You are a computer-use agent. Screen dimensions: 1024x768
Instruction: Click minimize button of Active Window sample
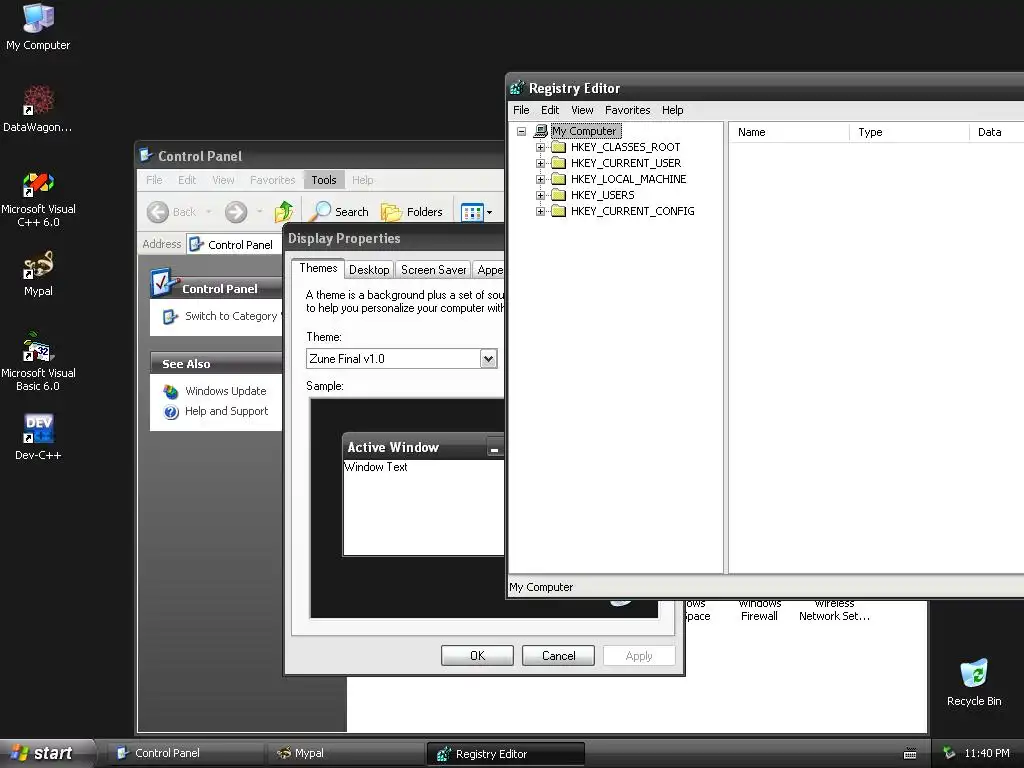click(x=494, y=449)
